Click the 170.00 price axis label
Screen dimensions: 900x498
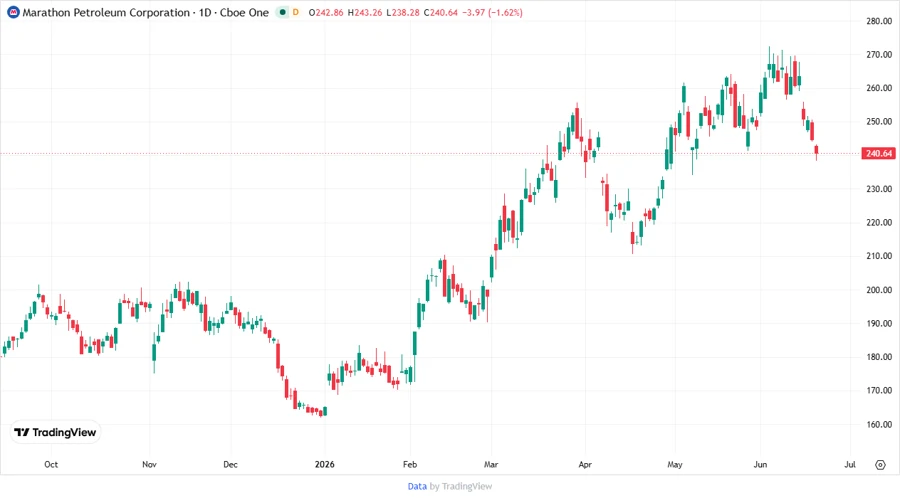click(879, 390)
